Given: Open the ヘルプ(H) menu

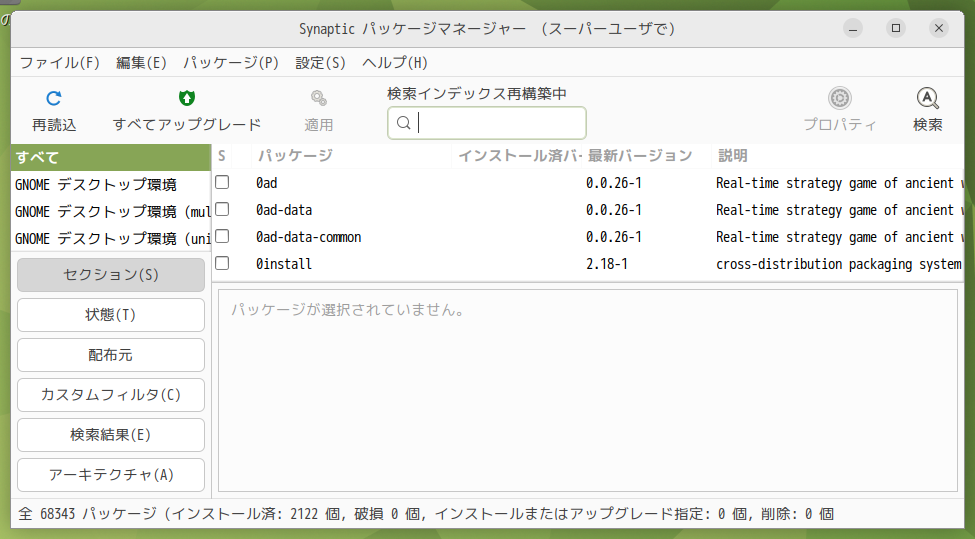Looking at the screenshot, I should tap(395, 63).
